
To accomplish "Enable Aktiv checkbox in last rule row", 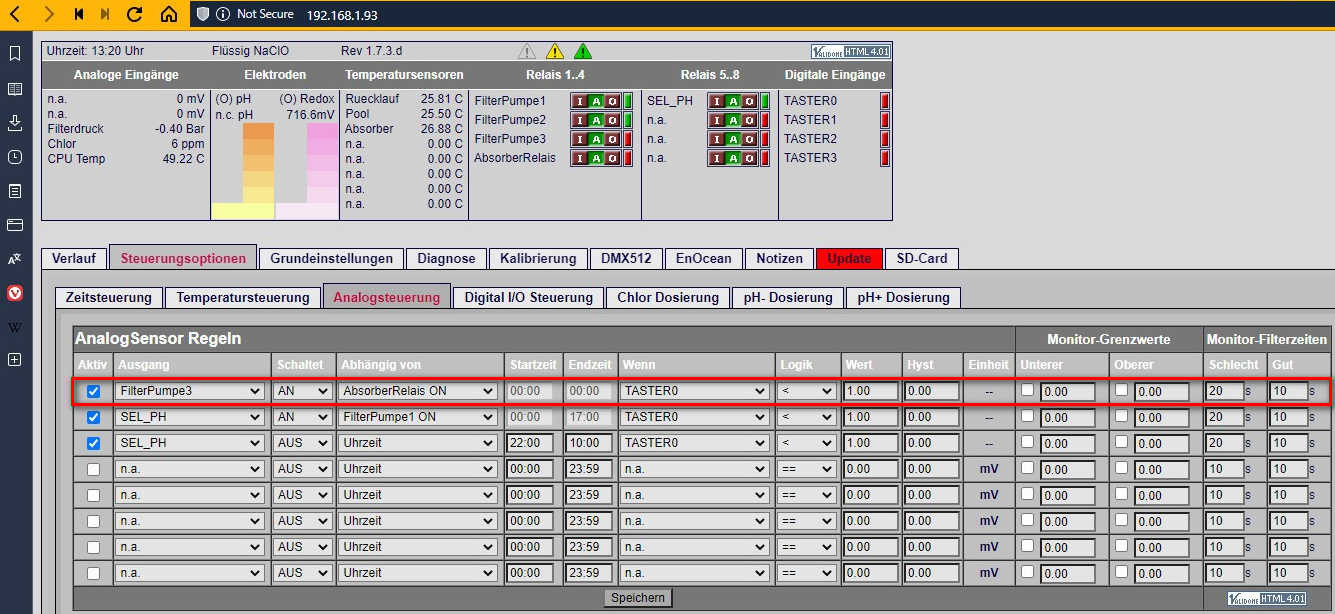I will (x=93, y=573).
